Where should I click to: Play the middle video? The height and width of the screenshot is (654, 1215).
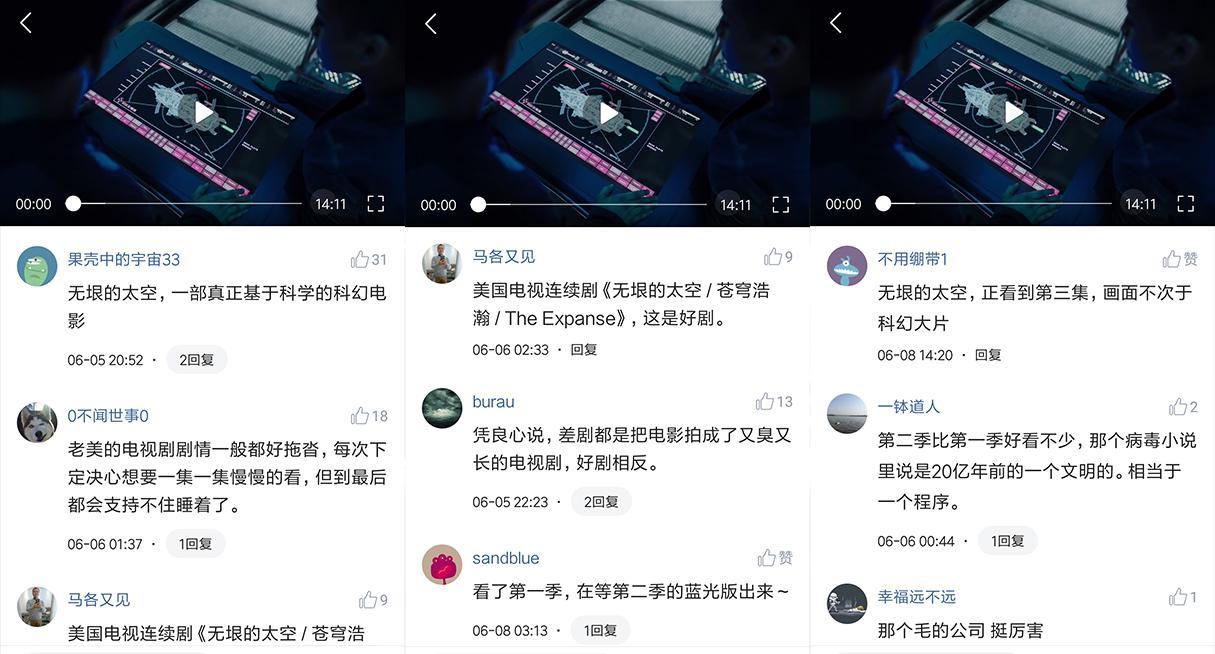click(x=609, y=114)
